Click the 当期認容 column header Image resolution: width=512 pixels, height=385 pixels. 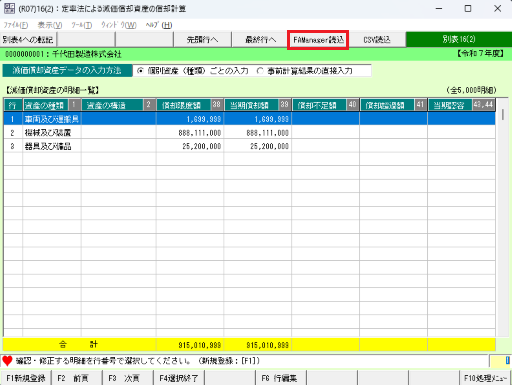tap(462, 105)
